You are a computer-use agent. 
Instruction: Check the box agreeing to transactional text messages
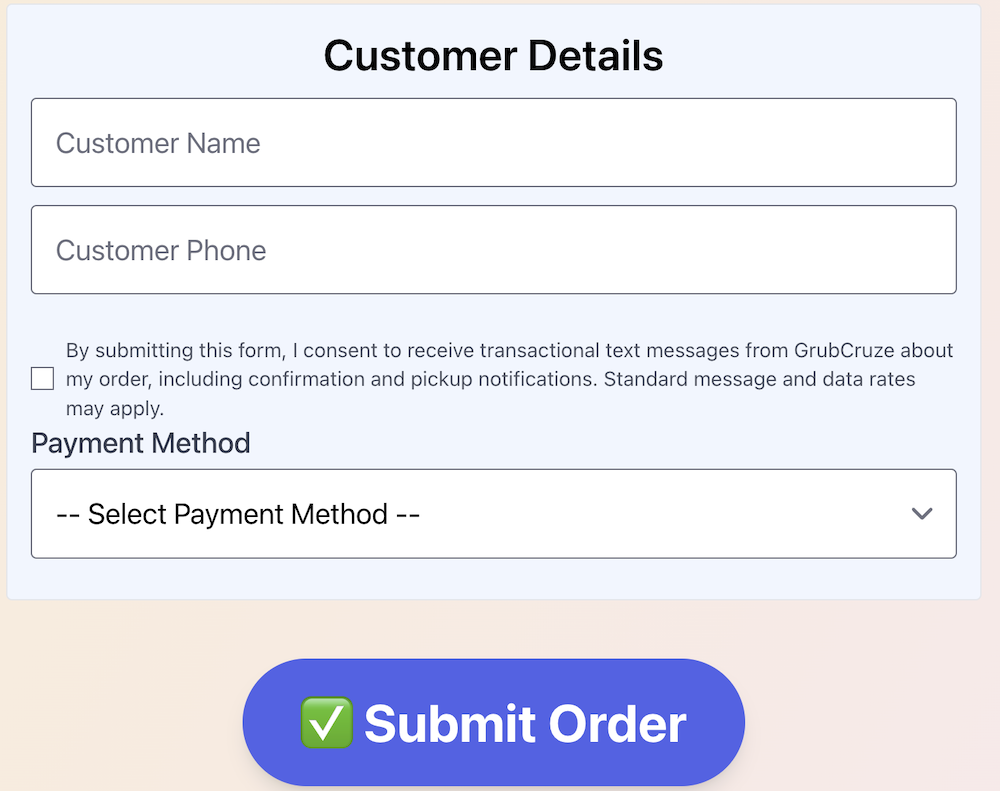tap(41, 379)
